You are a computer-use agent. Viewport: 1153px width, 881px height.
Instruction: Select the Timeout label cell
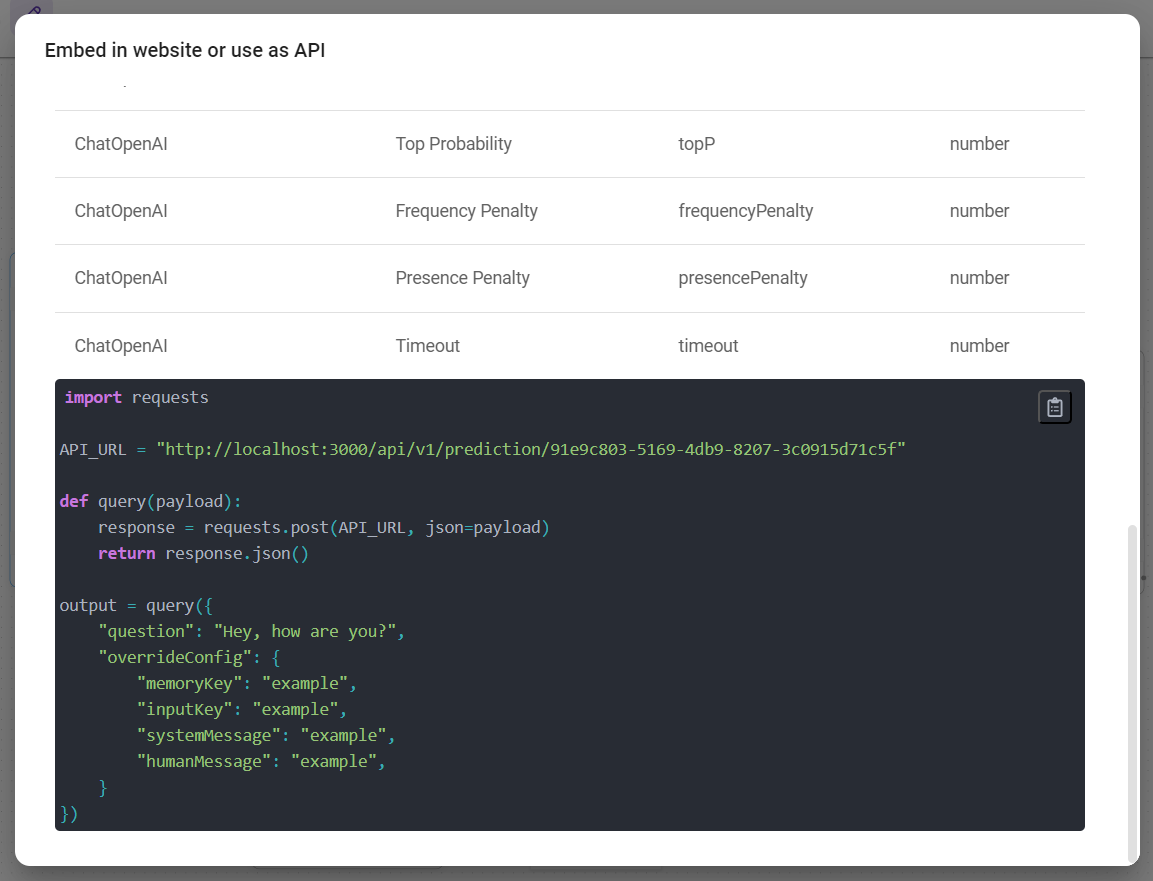click(427, 346)
